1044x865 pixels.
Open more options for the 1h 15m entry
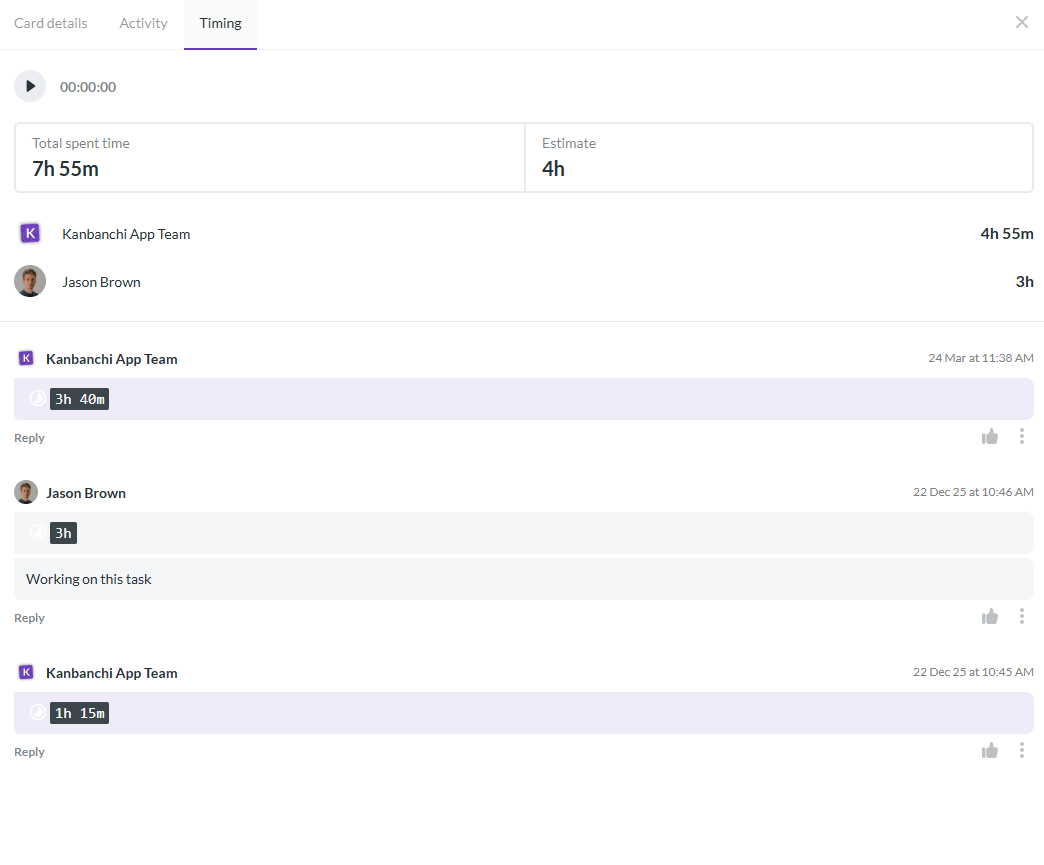coord(1021,751)
